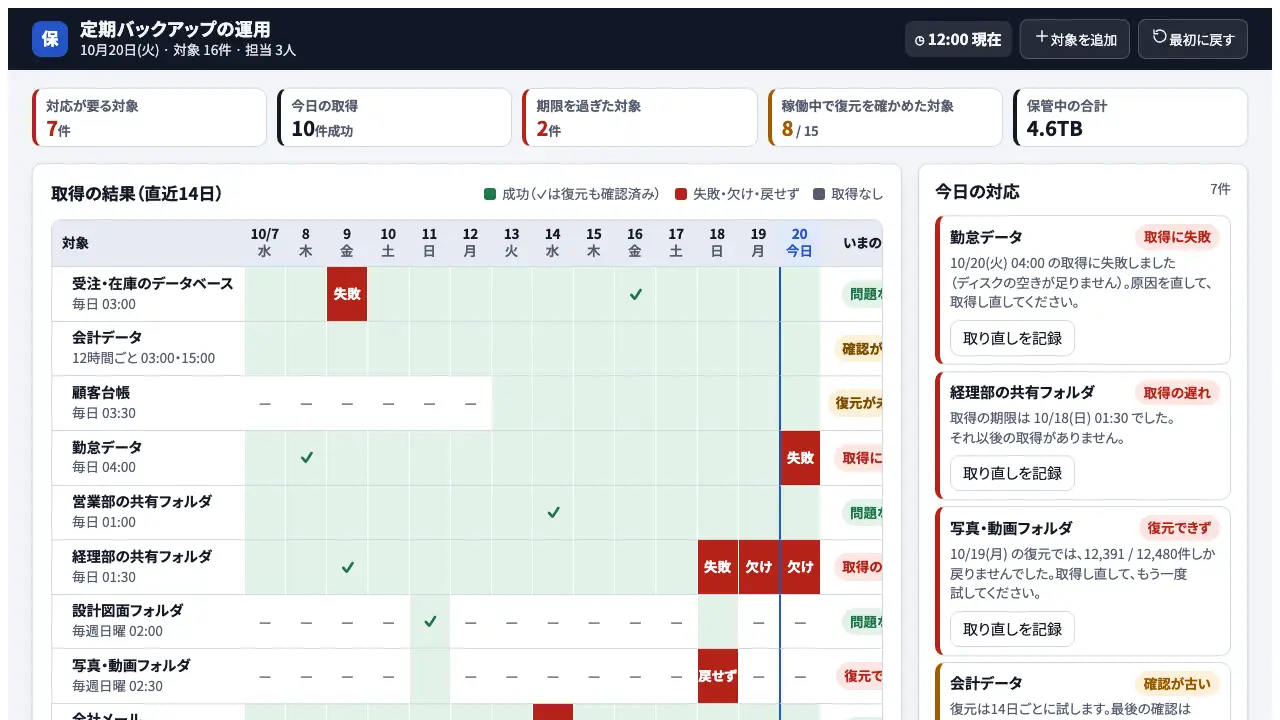
Task: Select the checkmark in 経理部の共有フォルダ row on 10/9
Action: [347, 567]
